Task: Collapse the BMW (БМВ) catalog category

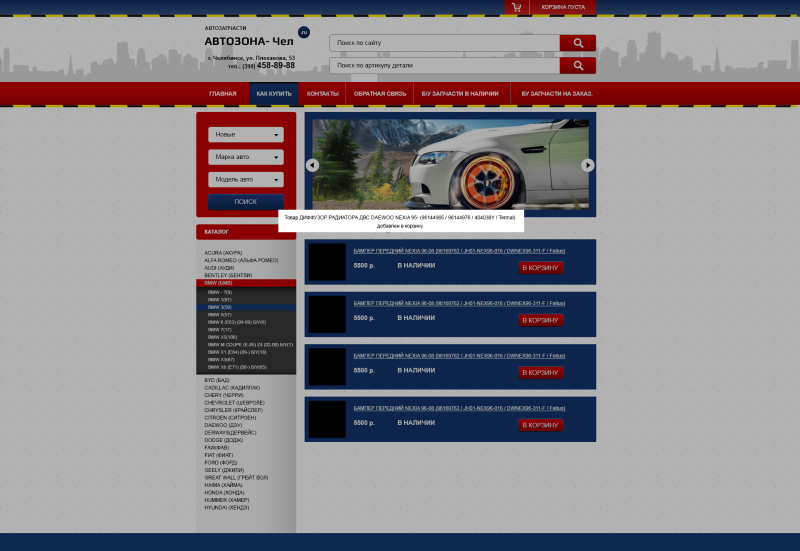Action: 219,283
